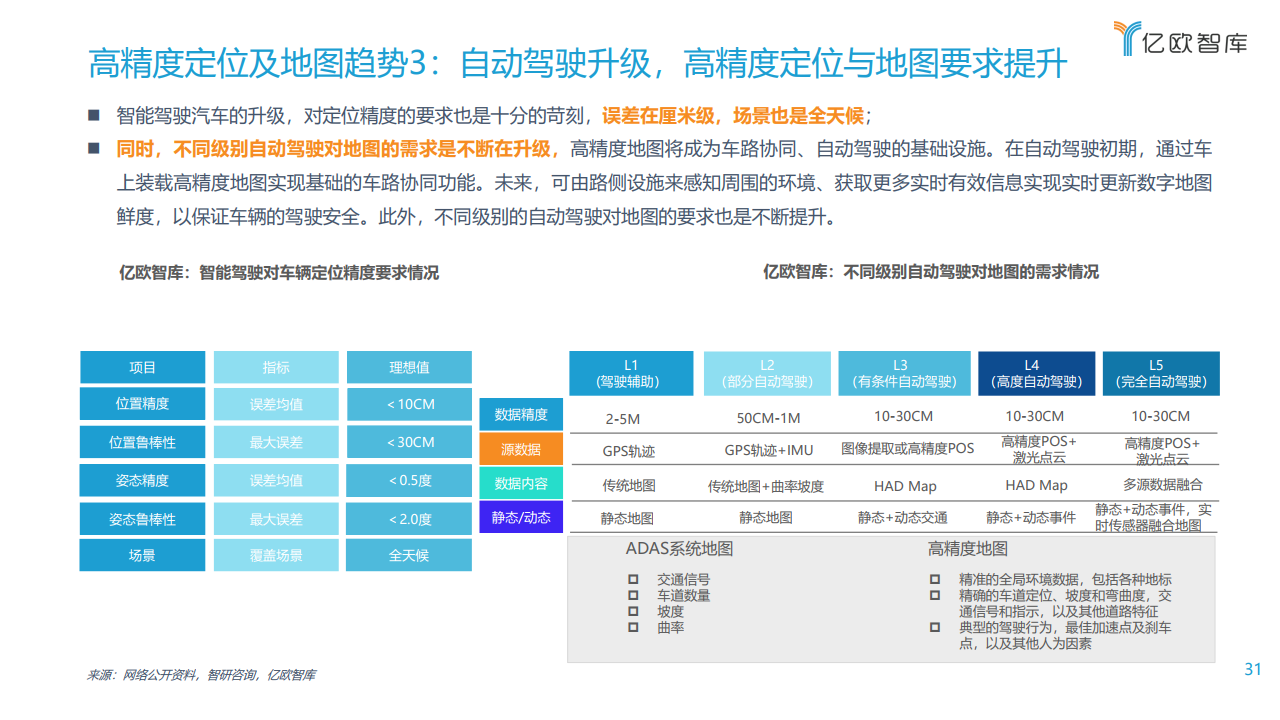Click the slide title about 高精度定位及地图趋势3
The height and width of the screenshot is (720, 1280).
point(578,65)
